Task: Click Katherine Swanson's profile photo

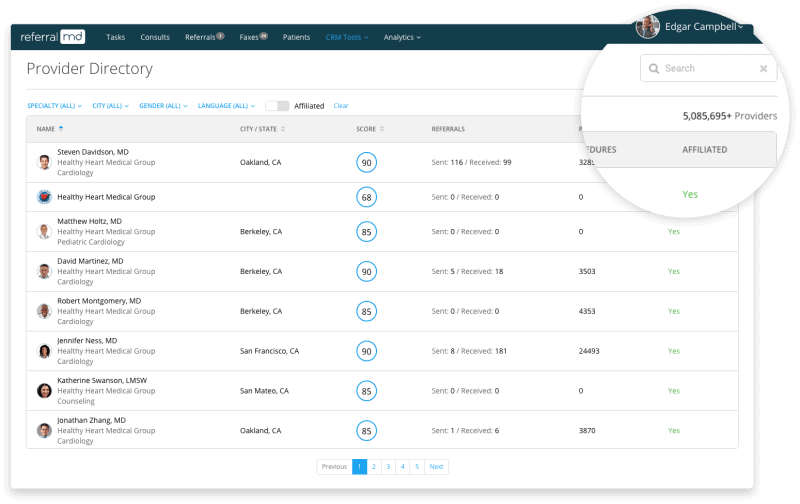Action: point(44,391)
